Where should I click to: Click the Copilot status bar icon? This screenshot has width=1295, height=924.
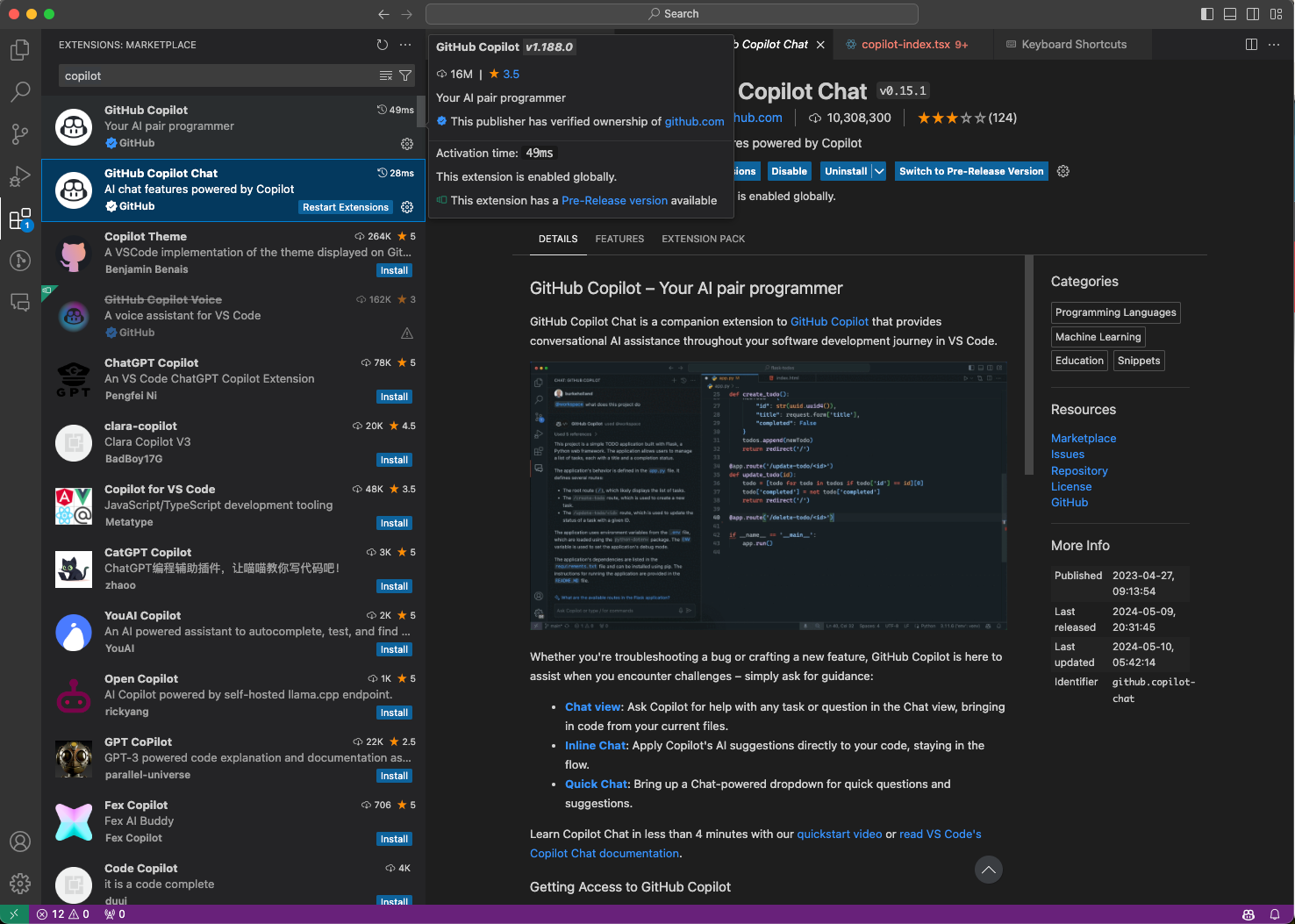click(x=1248, y=914)
